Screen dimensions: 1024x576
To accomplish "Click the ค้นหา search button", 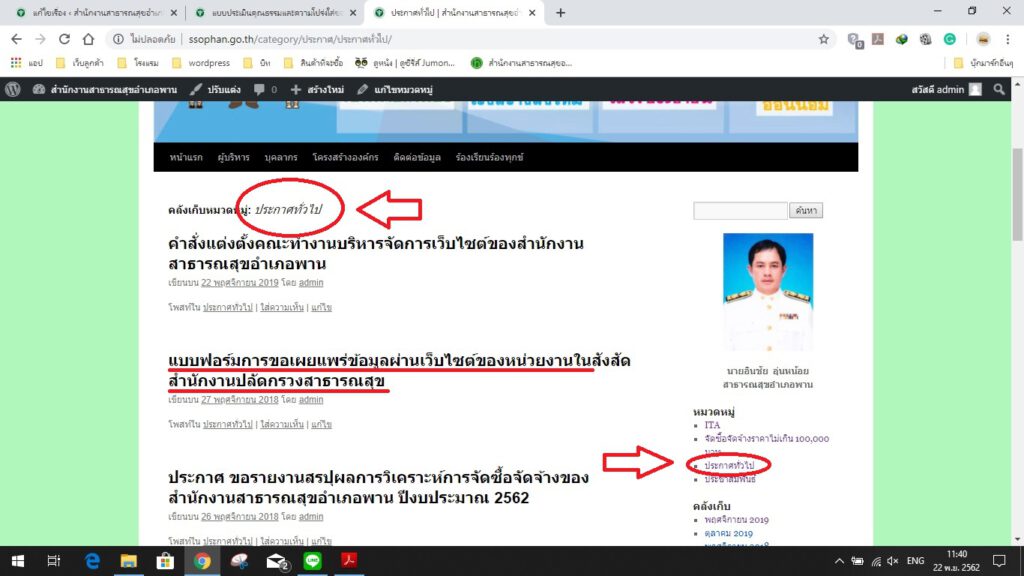I will click(806, 210).
